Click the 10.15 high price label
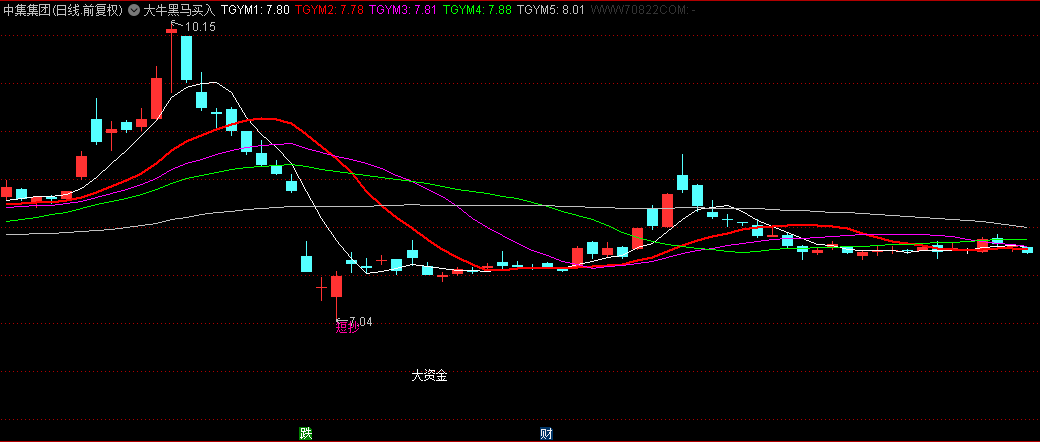1040x442 pixels. (200, 27)
